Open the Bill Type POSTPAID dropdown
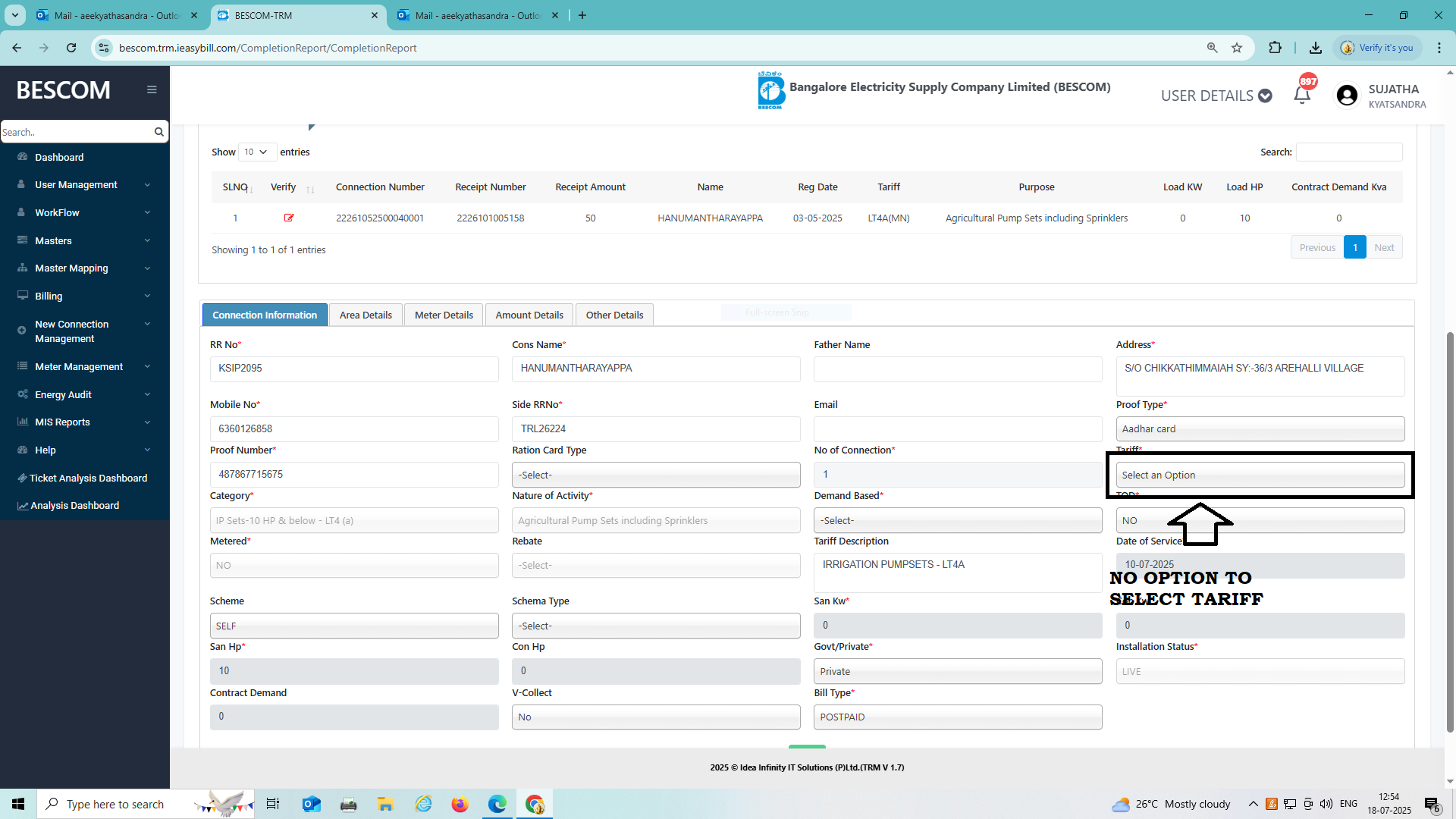This screenshot has width=1456, height=819. (x=958, y=717)
